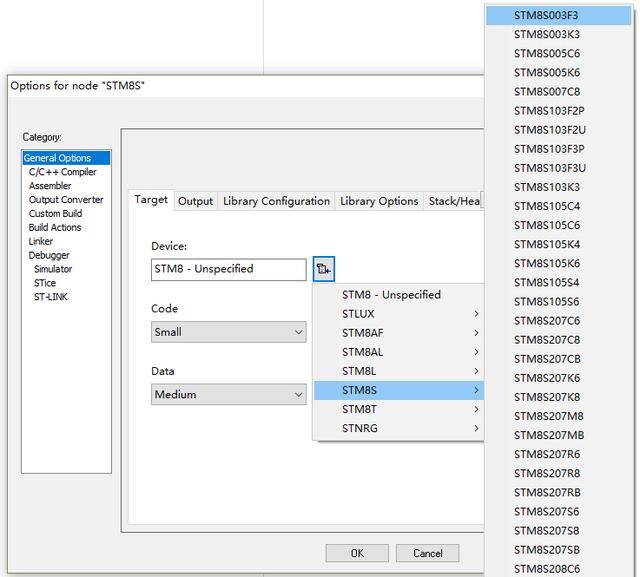
Task: Pick device STM8S207R6
Action: [x=558, y=455]
